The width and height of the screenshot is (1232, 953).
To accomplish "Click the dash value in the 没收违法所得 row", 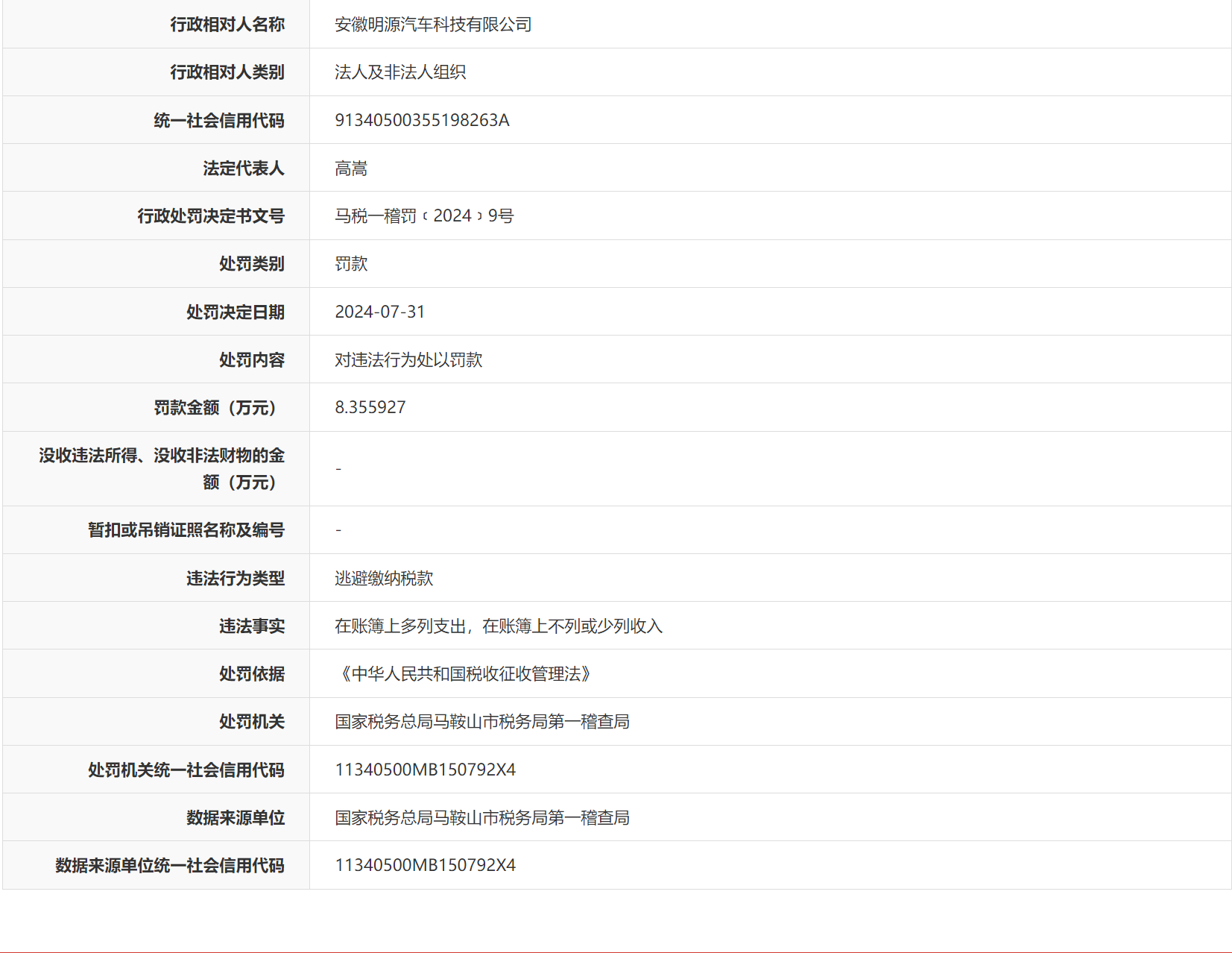I will pyautogui.click(x=338, y=469).
